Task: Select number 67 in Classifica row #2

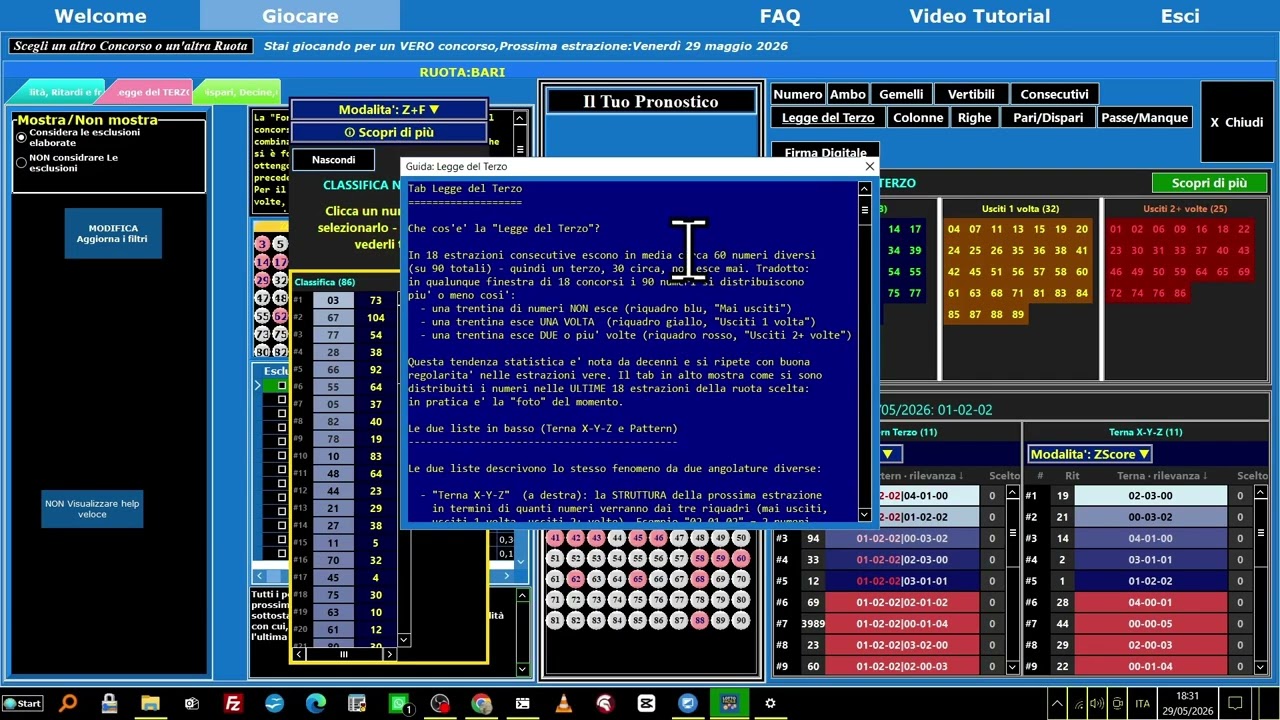Action: [333, 317]
